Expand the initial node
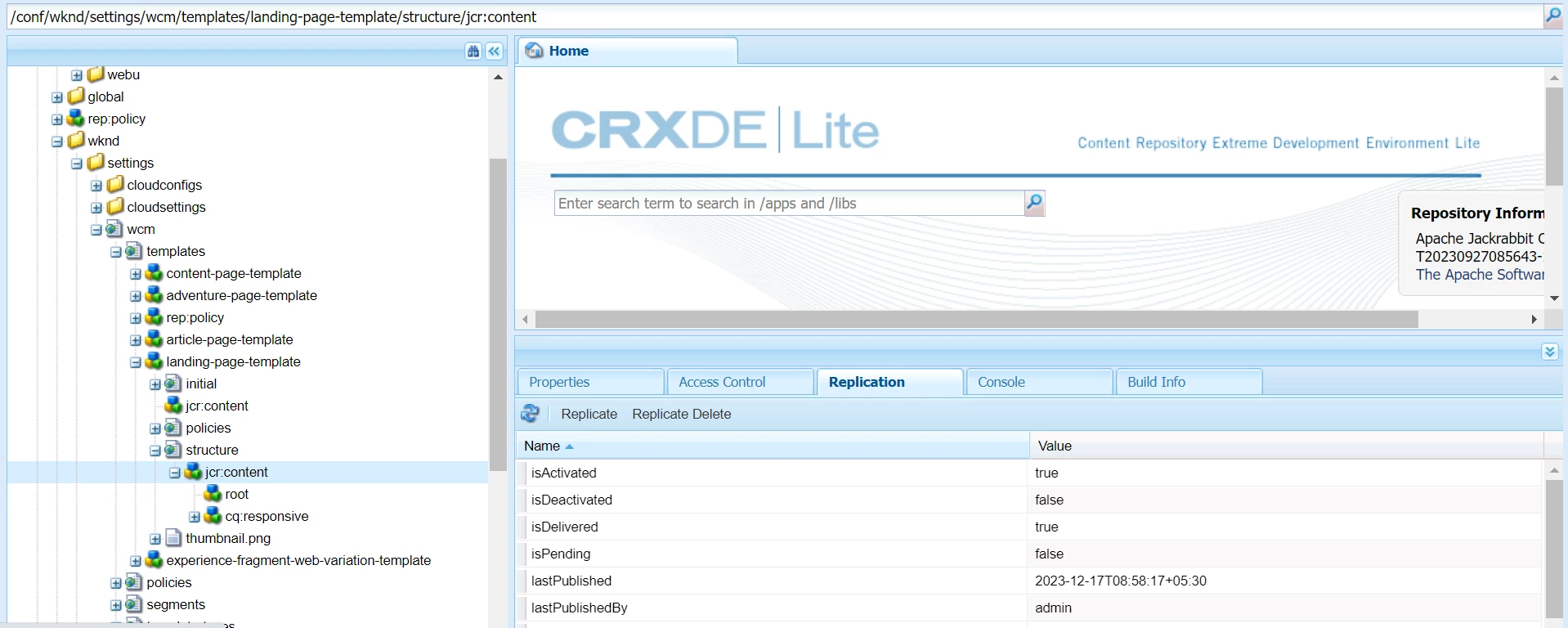 click(155, 384)
